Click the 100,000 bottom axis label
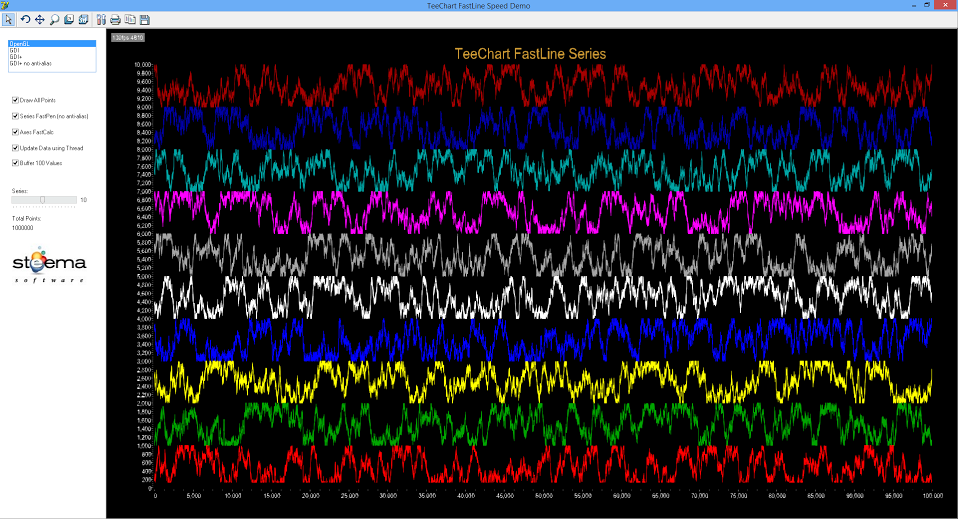The height and width of the screenshot is (519, 958). (932, 496)
